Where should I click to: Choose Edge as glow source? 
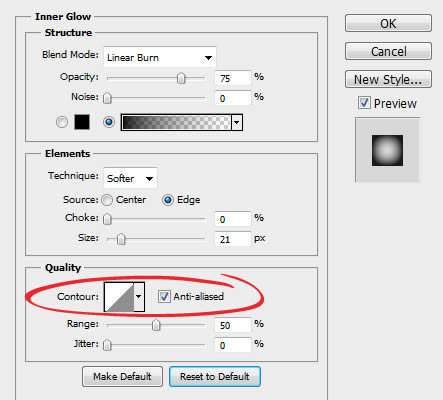pos(168,200)
